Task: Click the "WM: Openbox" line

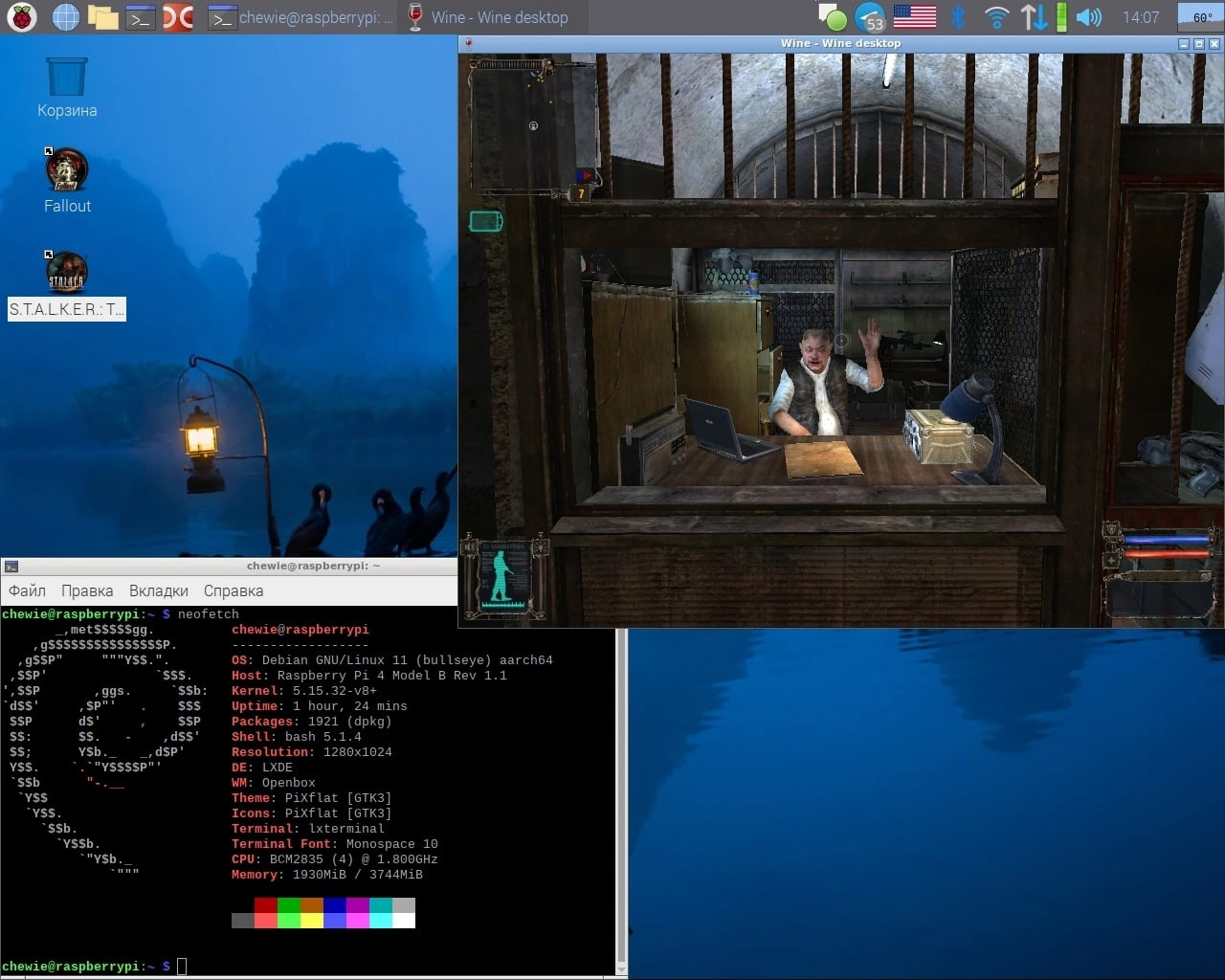Action: point(274,783)
